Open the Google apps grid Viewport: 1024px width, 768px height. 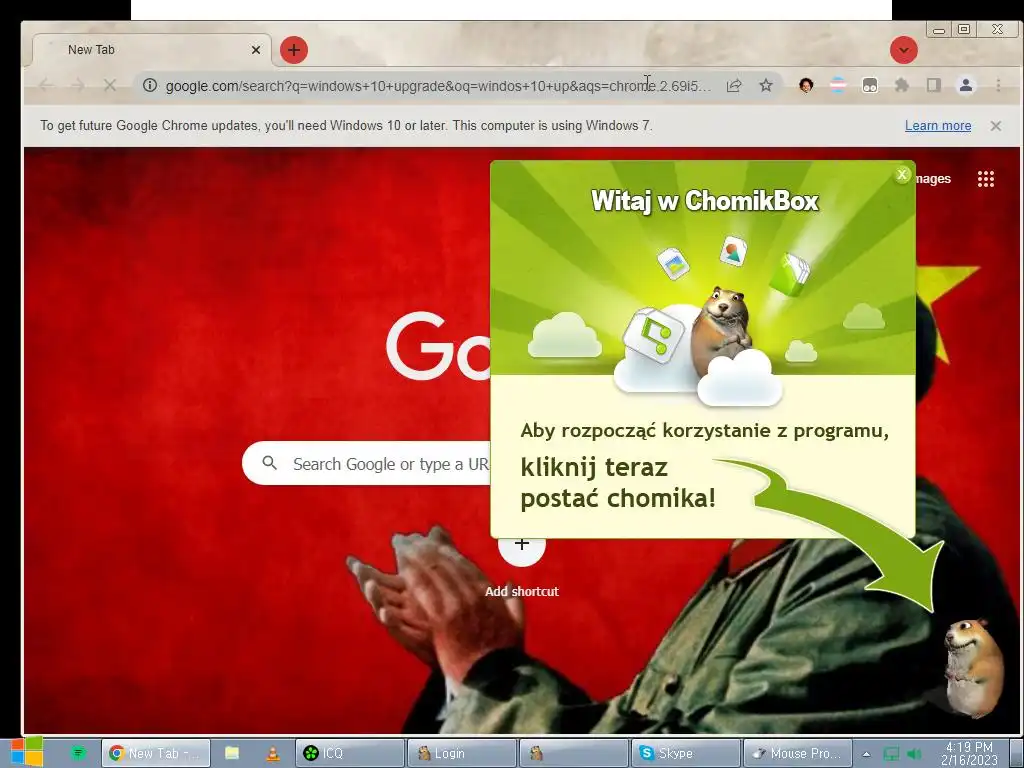(985, 179)
